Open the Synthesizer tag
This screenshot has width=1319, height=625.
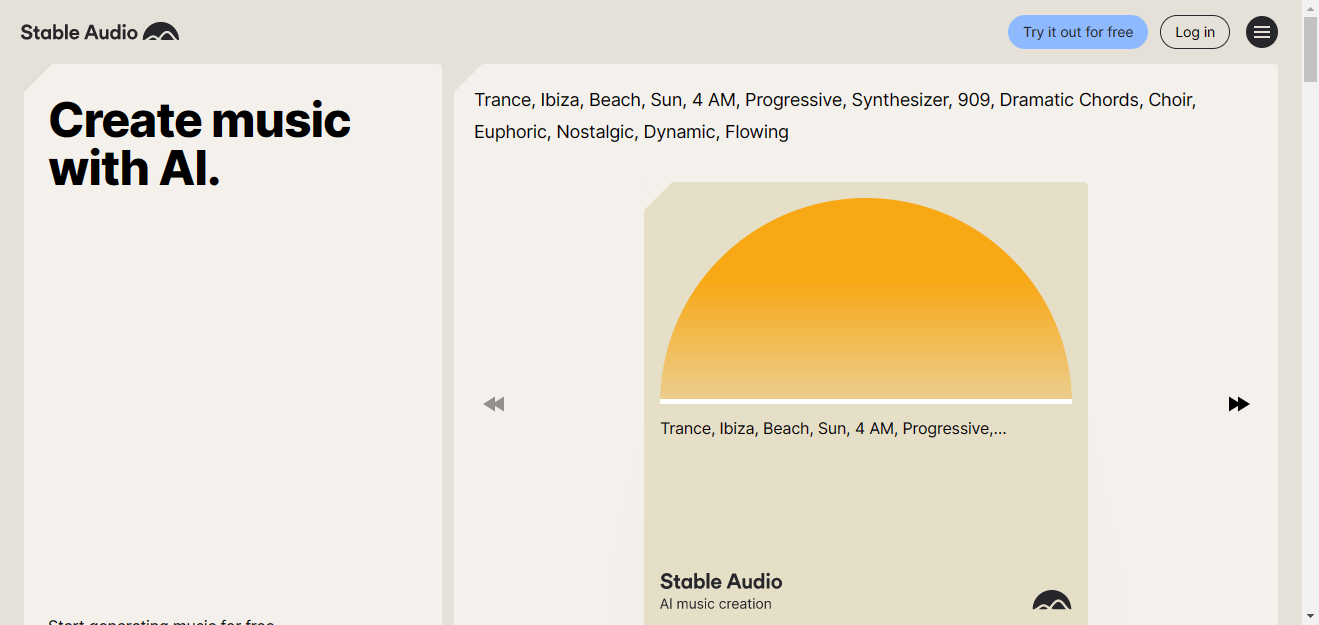click(900, 100)
